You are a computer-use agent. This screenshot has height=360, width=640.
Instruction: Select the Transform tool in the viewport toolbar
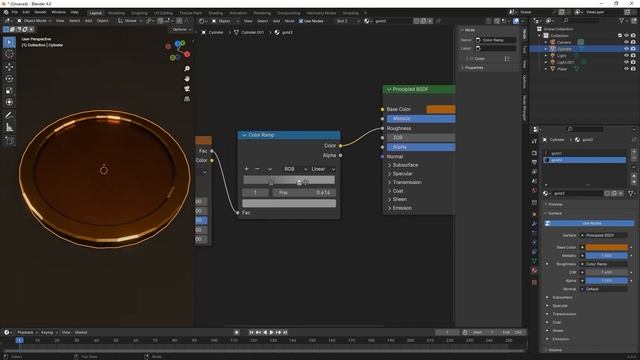click(x=9, y=102)
